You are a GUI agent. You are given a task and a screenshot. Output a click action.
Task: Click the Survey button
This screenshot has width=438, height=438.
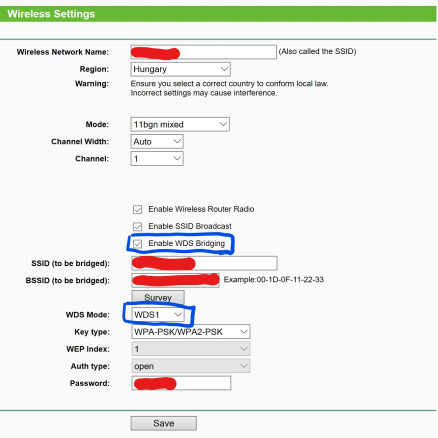[158, 297]
